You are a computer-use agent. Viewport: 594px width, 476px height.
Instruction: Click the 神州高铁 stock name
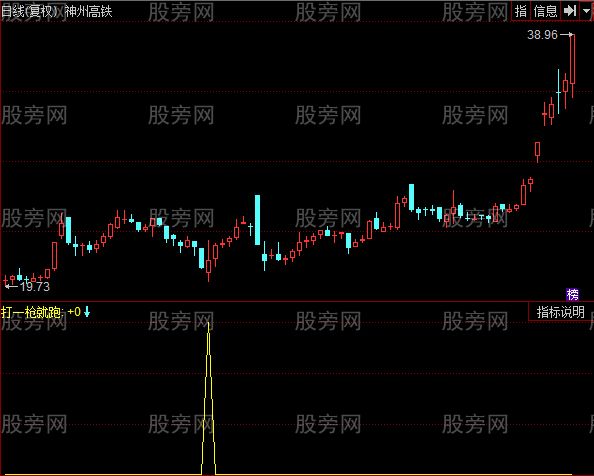[x=89, y=11]
